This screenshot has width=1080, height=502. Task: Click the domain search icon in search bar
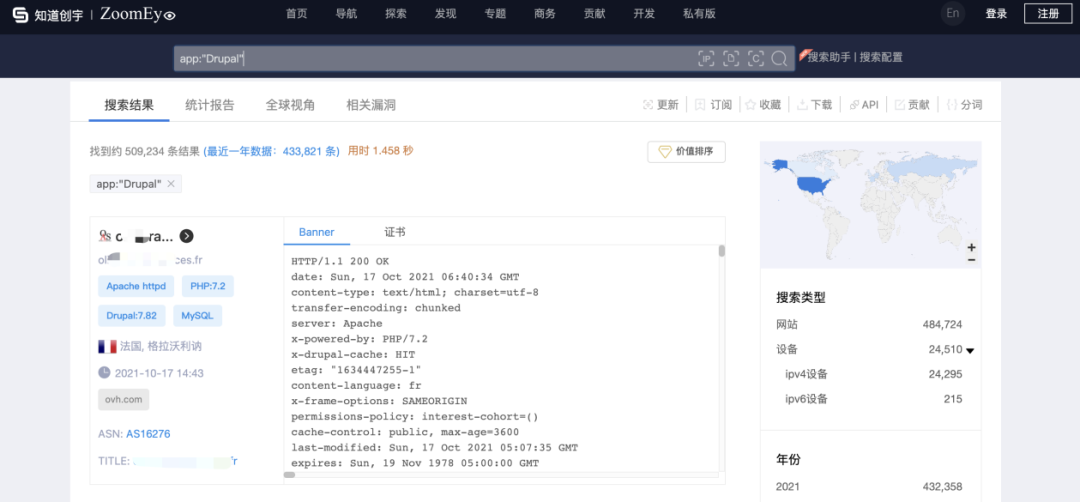click(x=731, y=59)
